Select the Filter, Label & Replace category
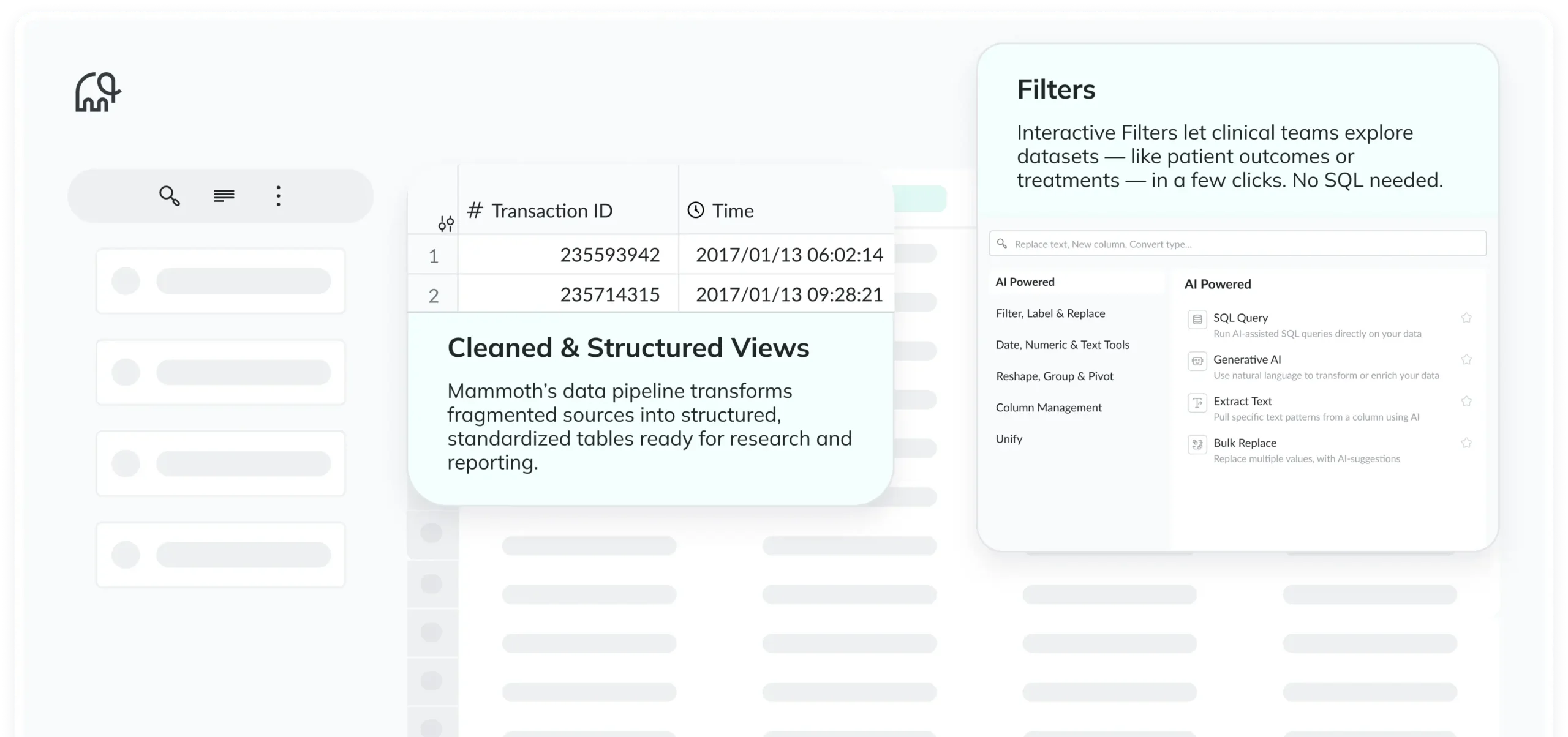 click(1050, 313)
